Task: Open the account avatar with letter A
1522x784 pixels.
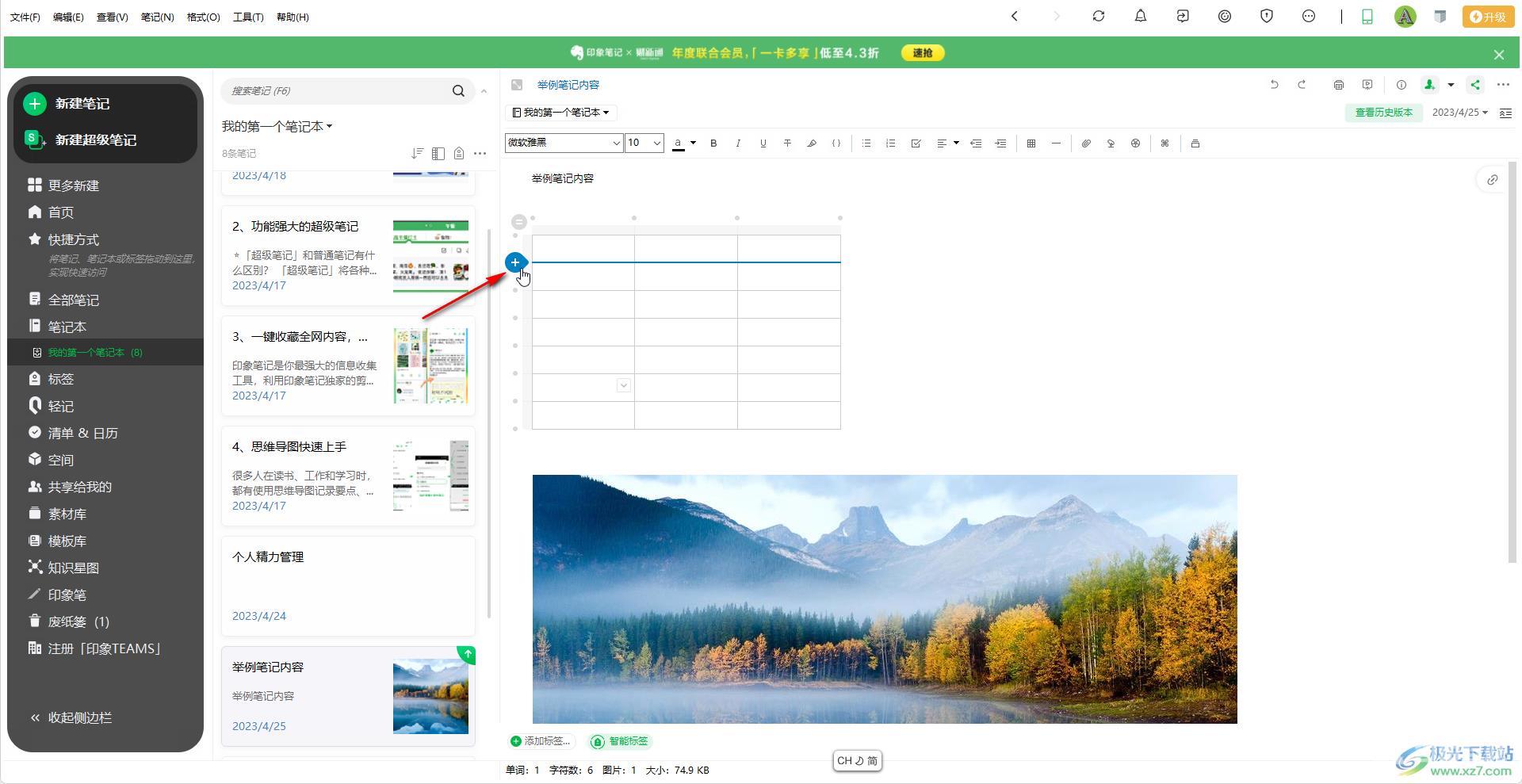Action: (1405, 16)
